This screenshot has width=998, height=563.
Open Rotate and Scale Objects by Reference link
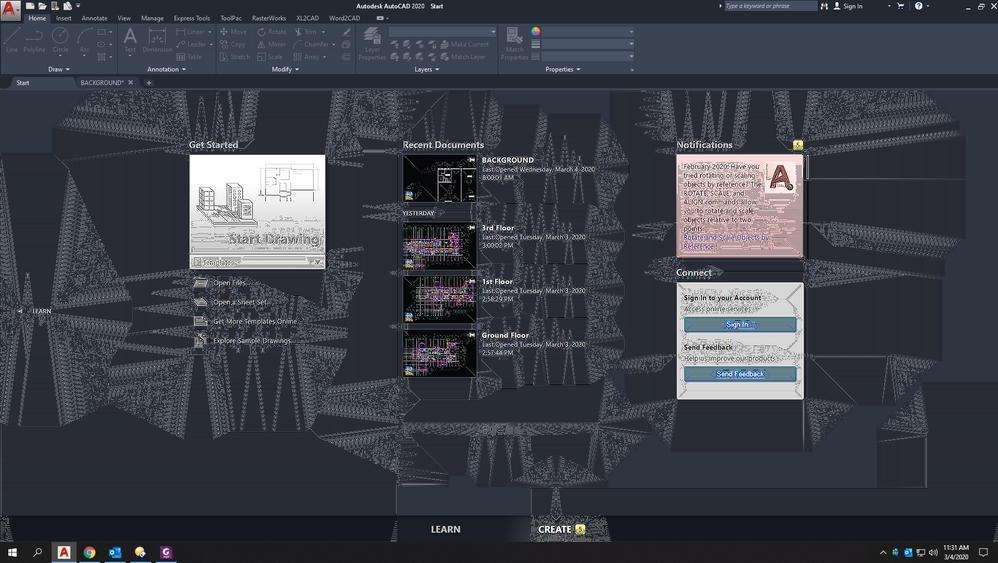(x=726, y=242)
